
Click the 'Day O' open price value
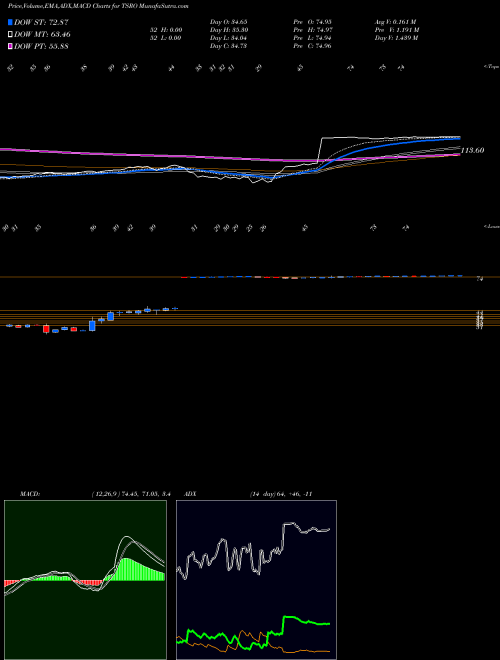click(x=228, y=21)
